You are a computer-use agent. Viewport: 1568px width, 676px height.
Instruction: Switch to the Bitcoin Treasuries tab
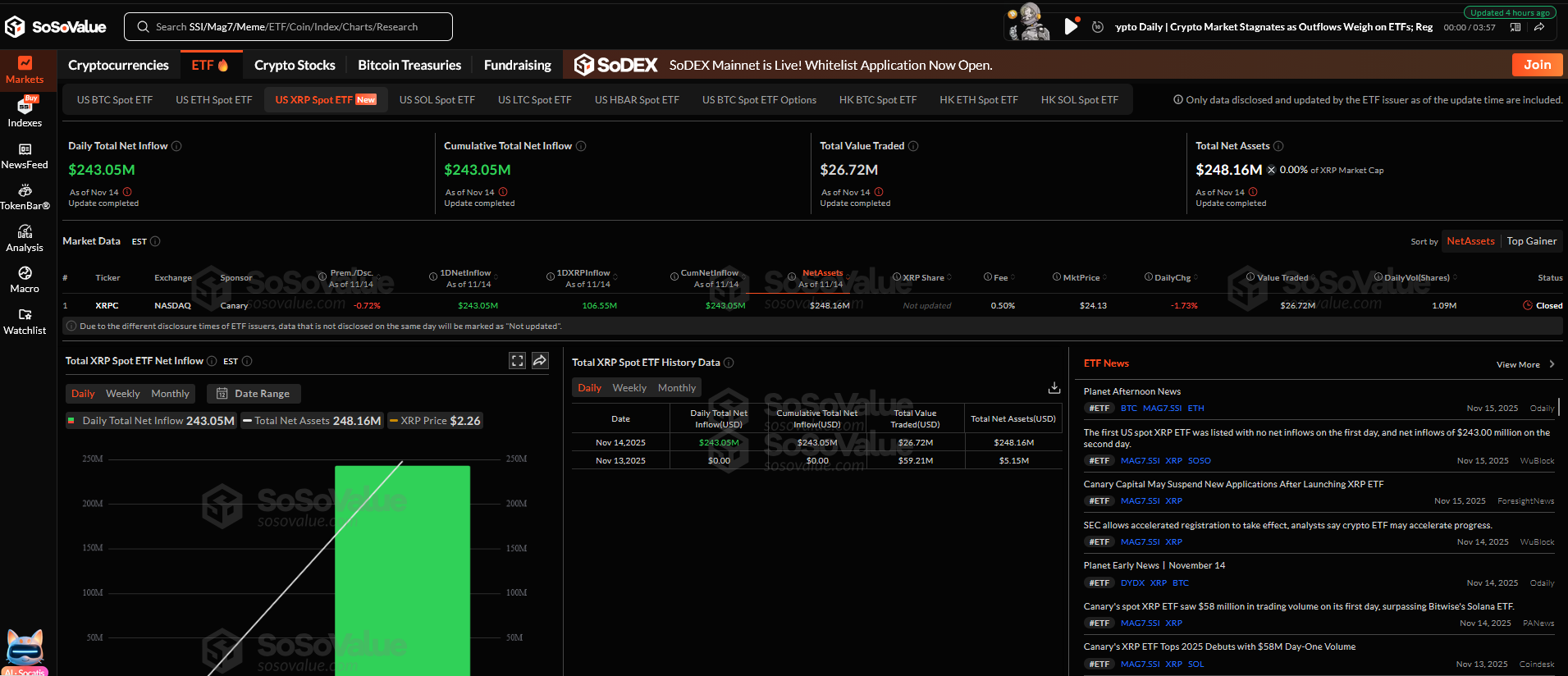[x=409, y=65]
